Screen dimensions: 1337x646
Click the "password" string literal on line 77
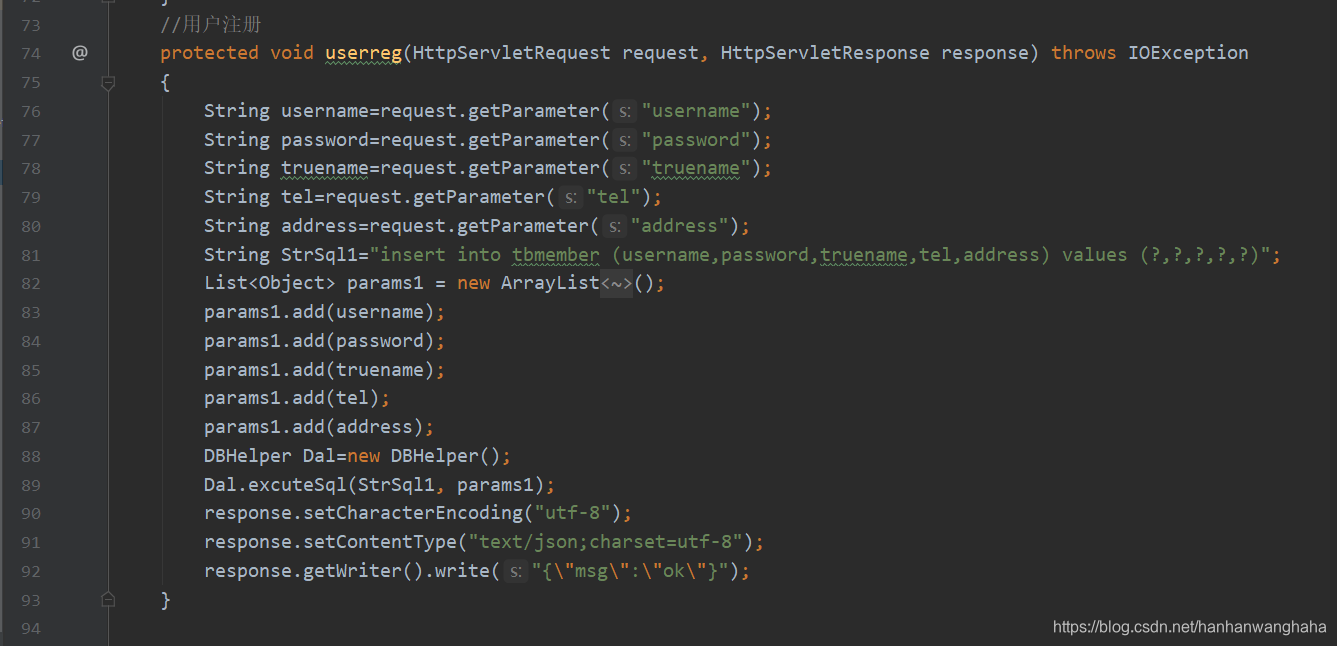click(696, 139)
